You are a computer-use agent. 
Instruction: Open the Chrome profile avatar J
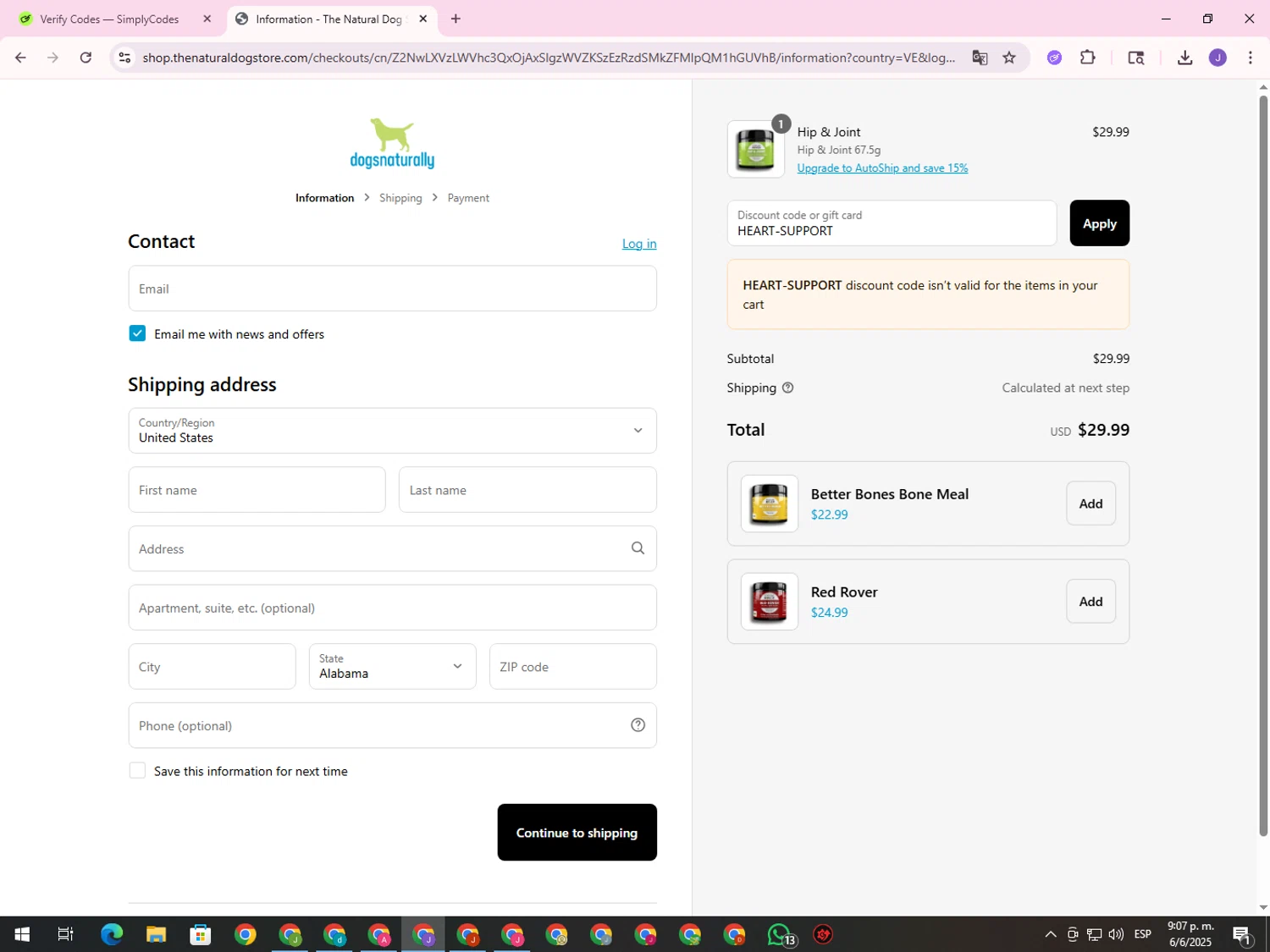pyautogui.click(x=1218, y=58)
